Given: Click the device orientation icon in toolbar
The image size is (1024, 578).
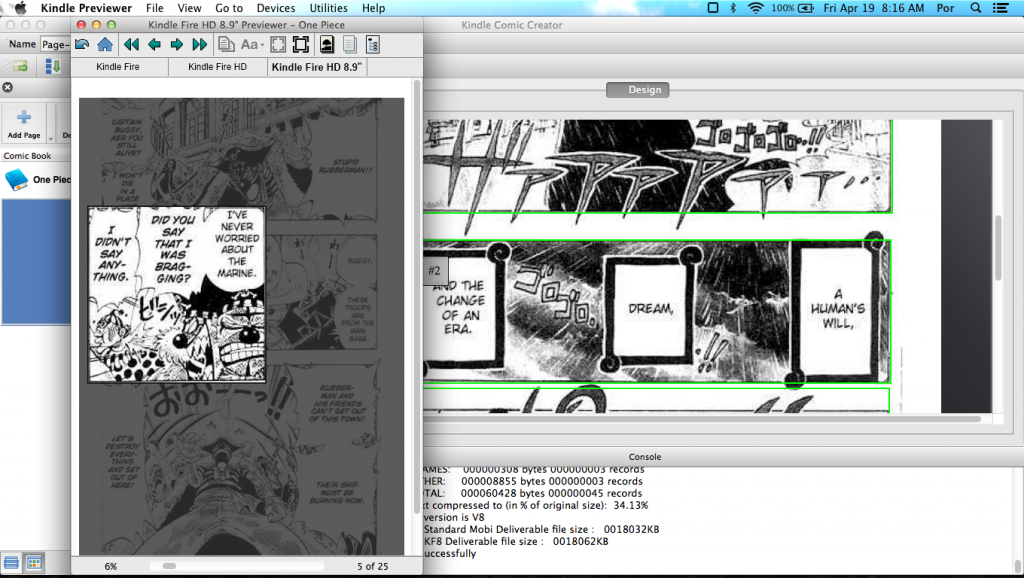Looking at the screenshot, I should point(328,44).
